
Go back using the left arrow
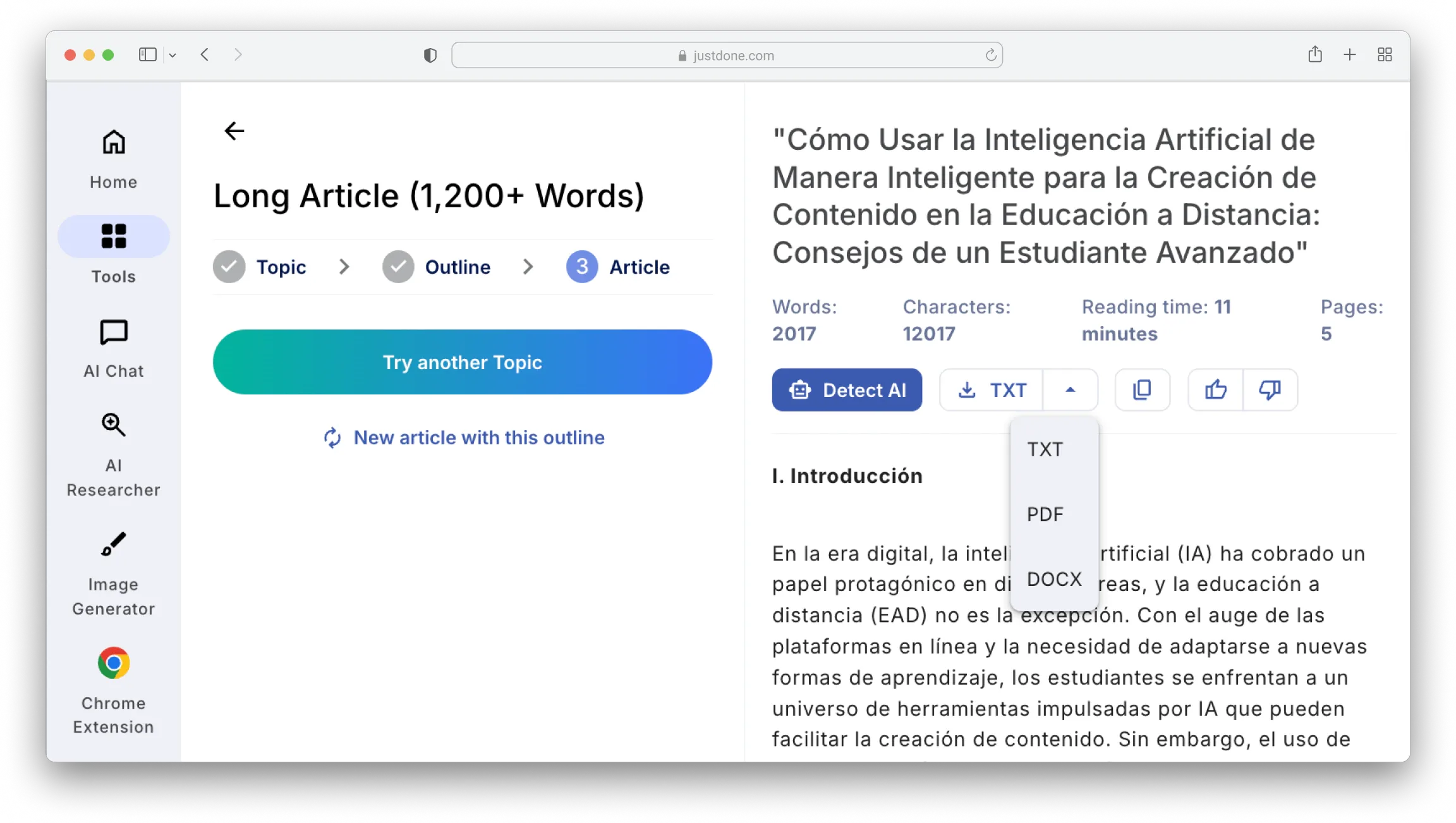pos(234,131)
